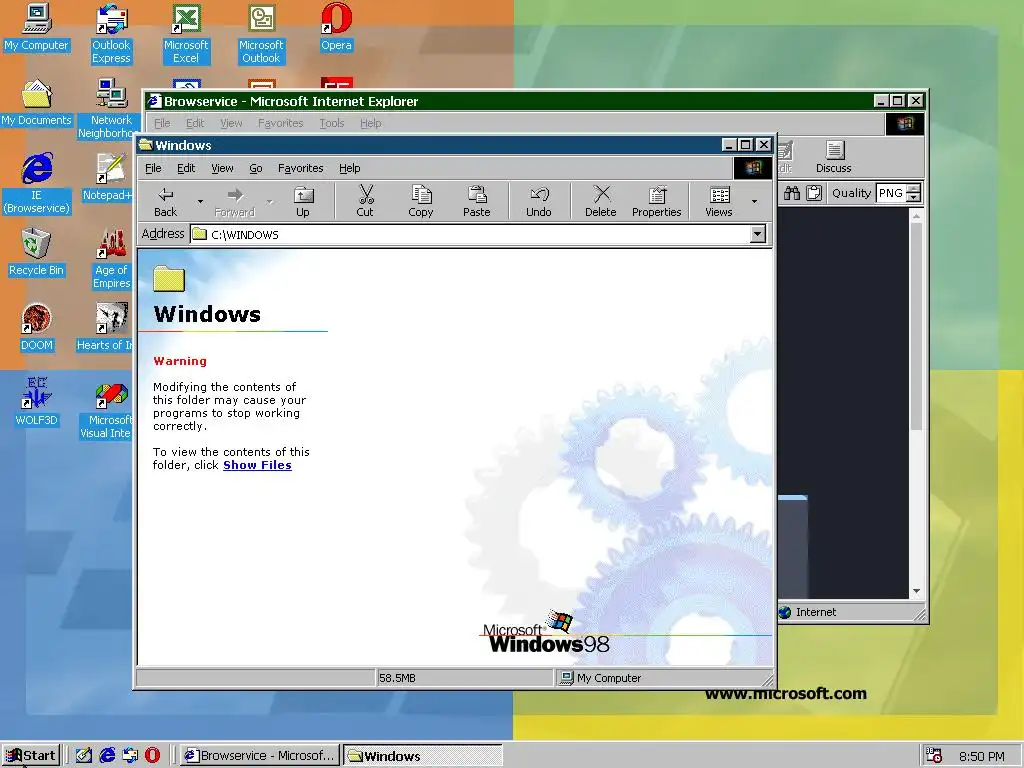
Task: Click the clipboard icon next to binoculars
Action: [814, 193]
